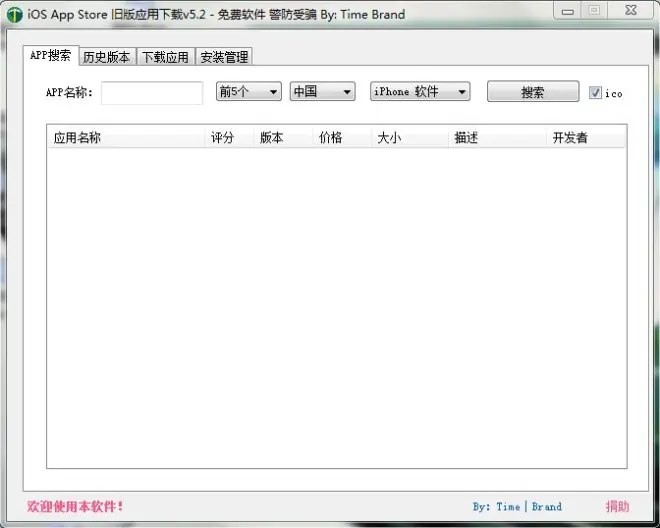
Task: Toggle the ico checkbox
Action: [595, 93]
